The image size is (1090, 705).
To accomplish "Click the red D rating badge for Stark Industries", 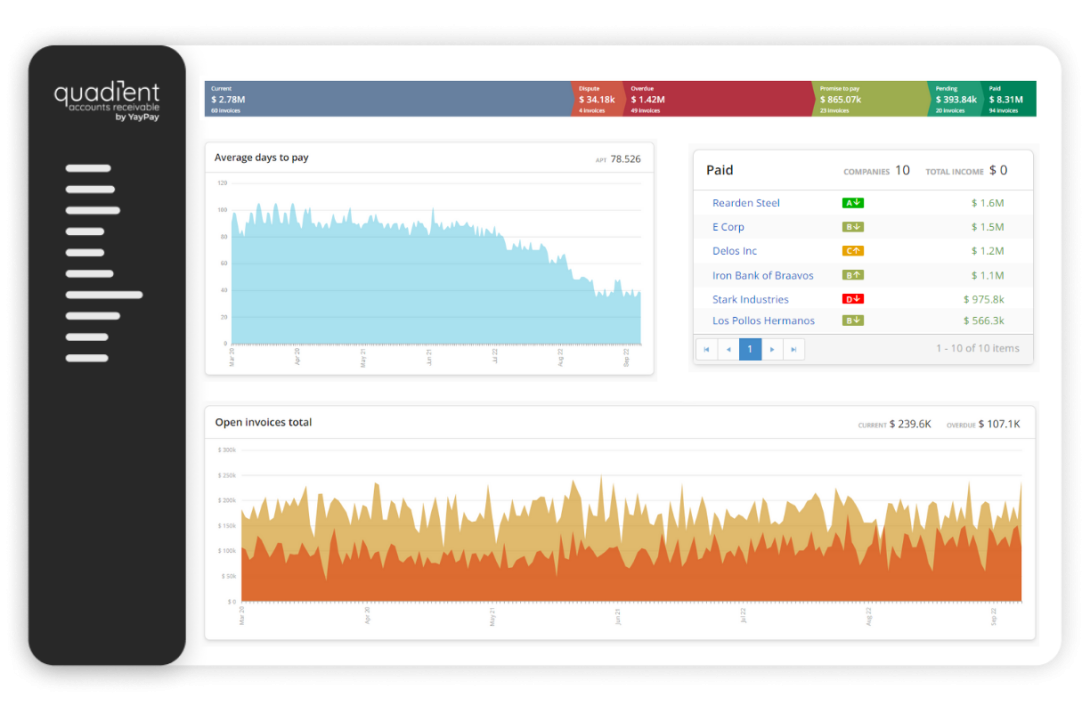I will pos(852,299).
